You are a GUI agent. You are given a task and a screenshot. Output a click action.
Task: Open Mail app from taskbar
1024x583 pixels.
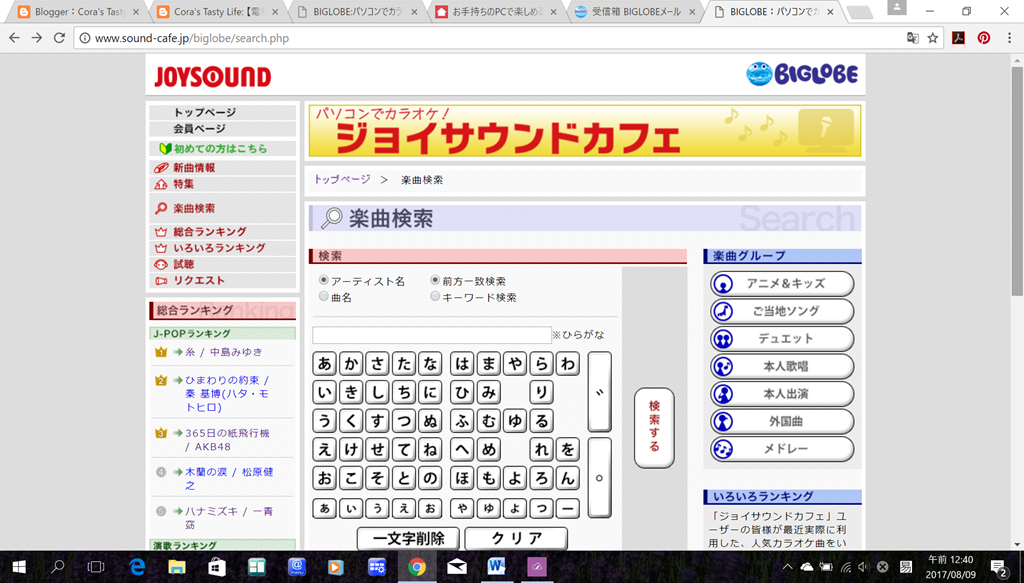(456, 567)
